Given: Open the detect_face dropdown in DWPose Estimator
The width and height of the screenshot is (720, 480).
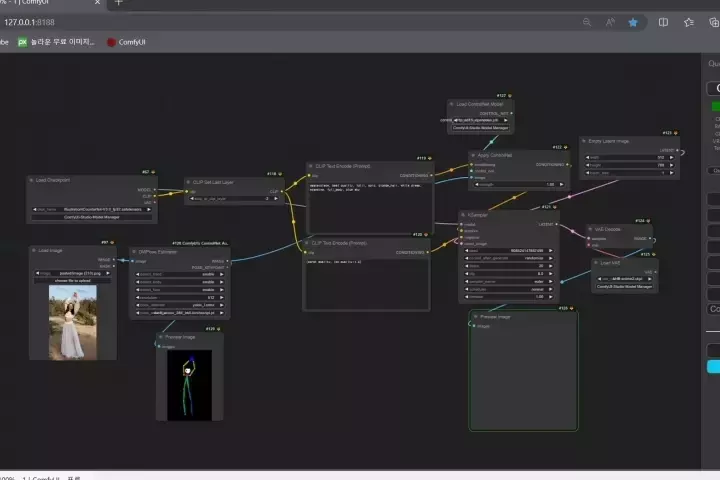Looking at the screenshot, I should pos(180,290).
